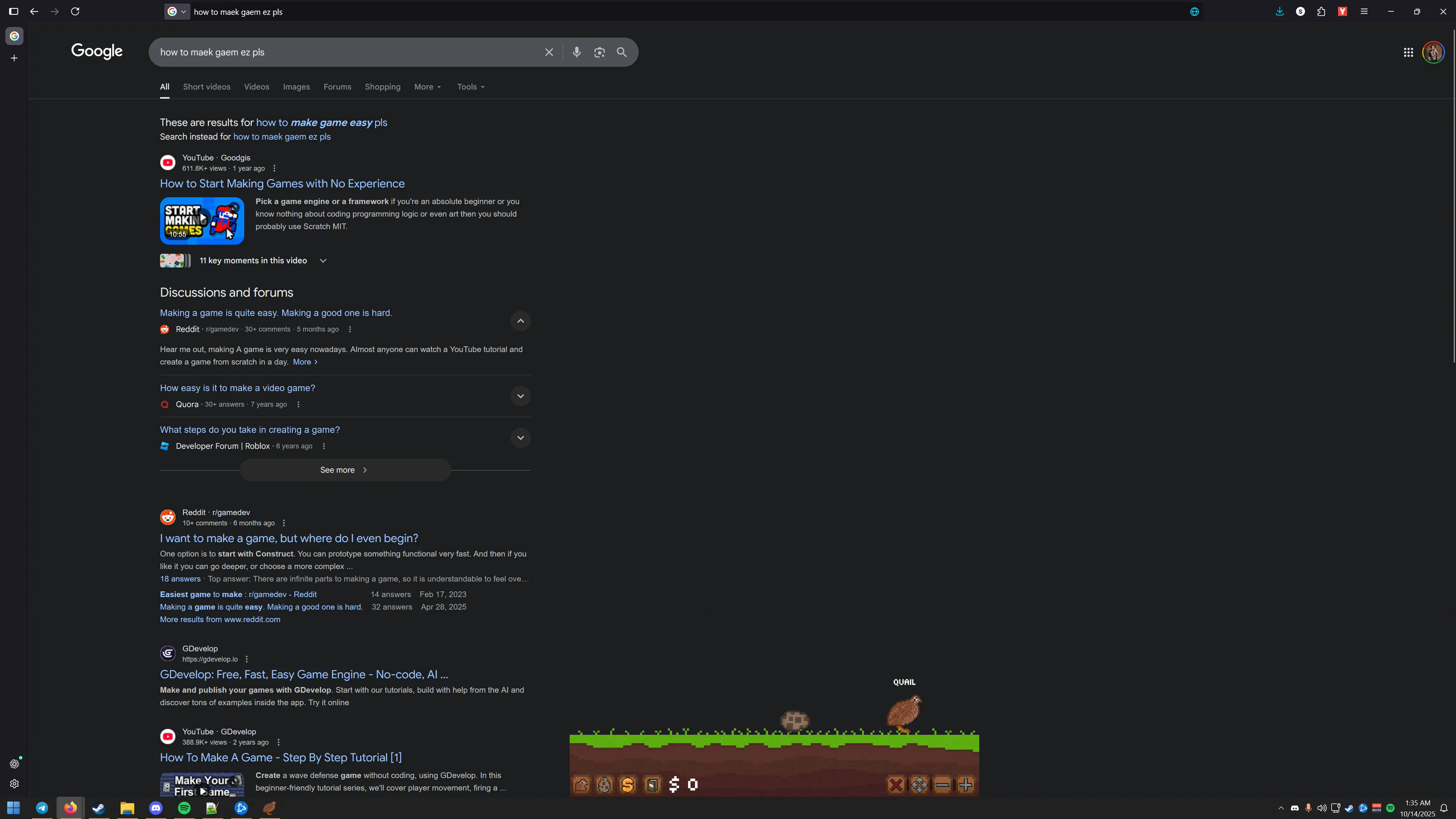Open options for the Goodgis YouTube result
Screen dimensions: 1456x819
coord(274,168)
